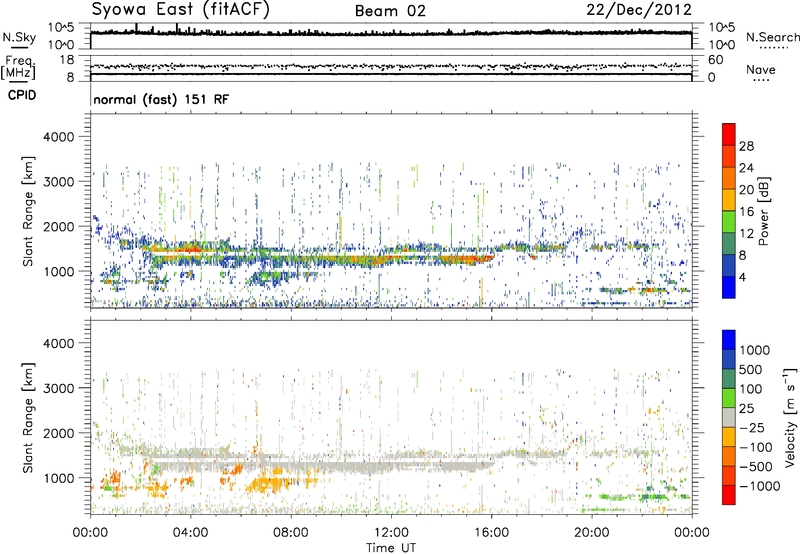This screenshot has width=800, height=554.
Task: Pick the light green 25–100 velocity segment
Action: point(729,398)
